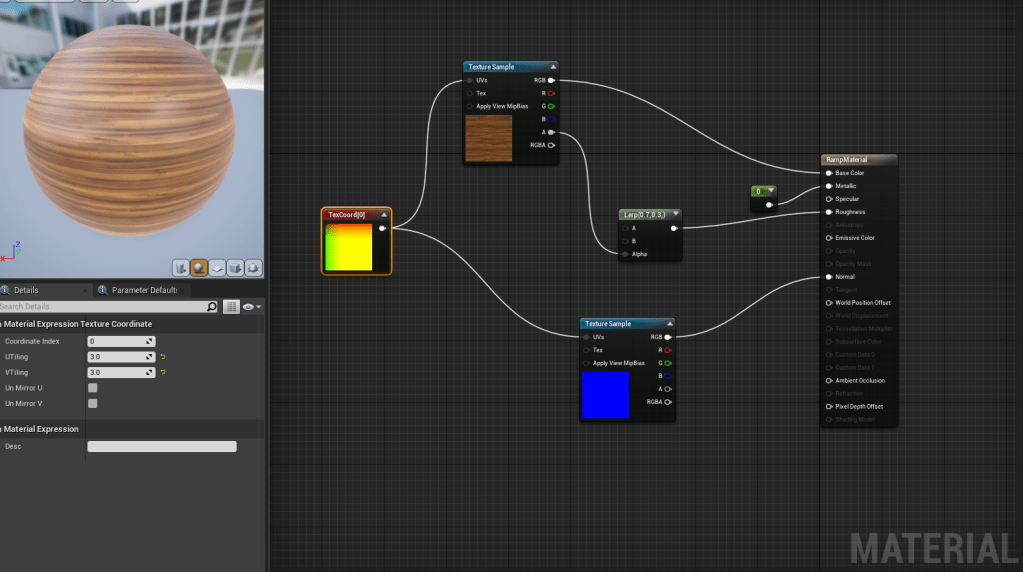Switch to the Details tab

[26, 290]
